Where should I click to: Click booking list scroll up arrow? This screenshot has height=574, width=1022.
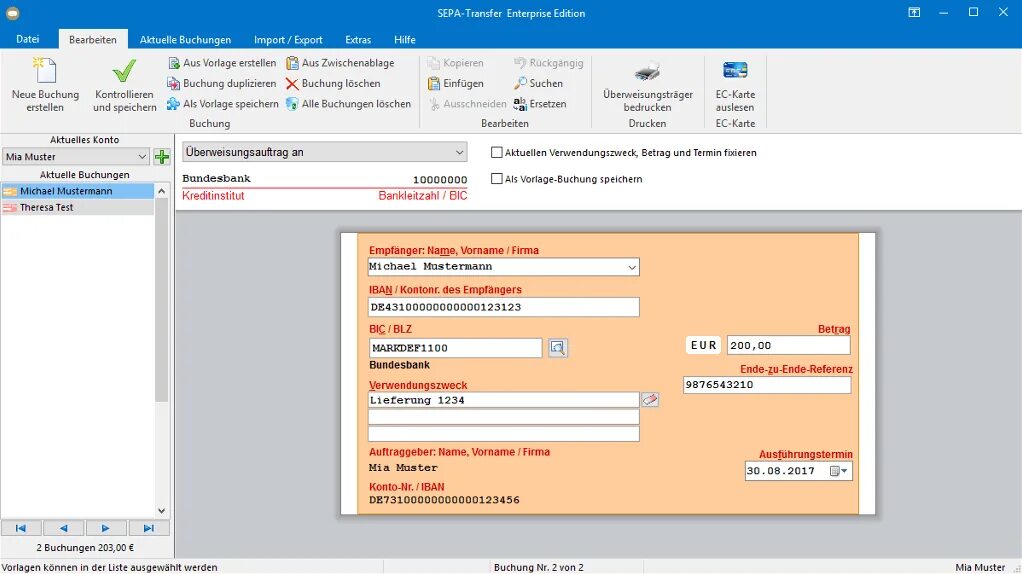(x=162, y=191)
